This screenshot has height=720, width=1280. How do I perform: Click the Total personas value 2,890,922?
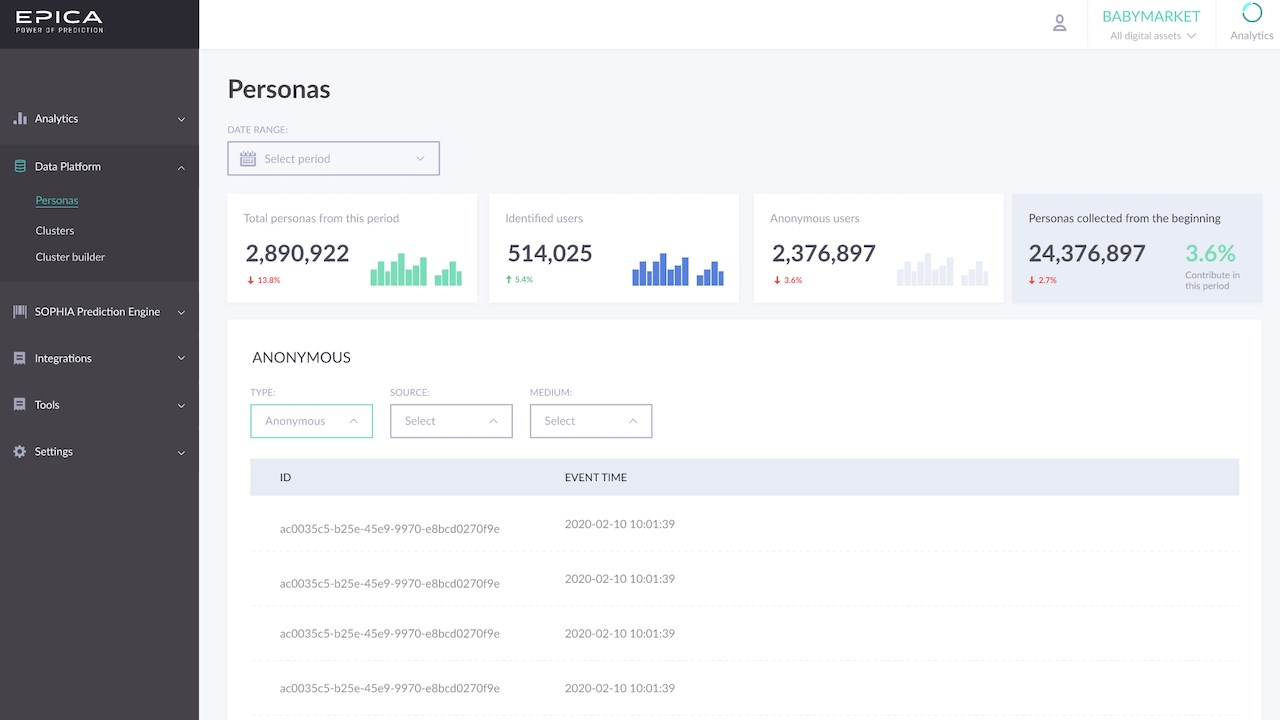[297, 253]
